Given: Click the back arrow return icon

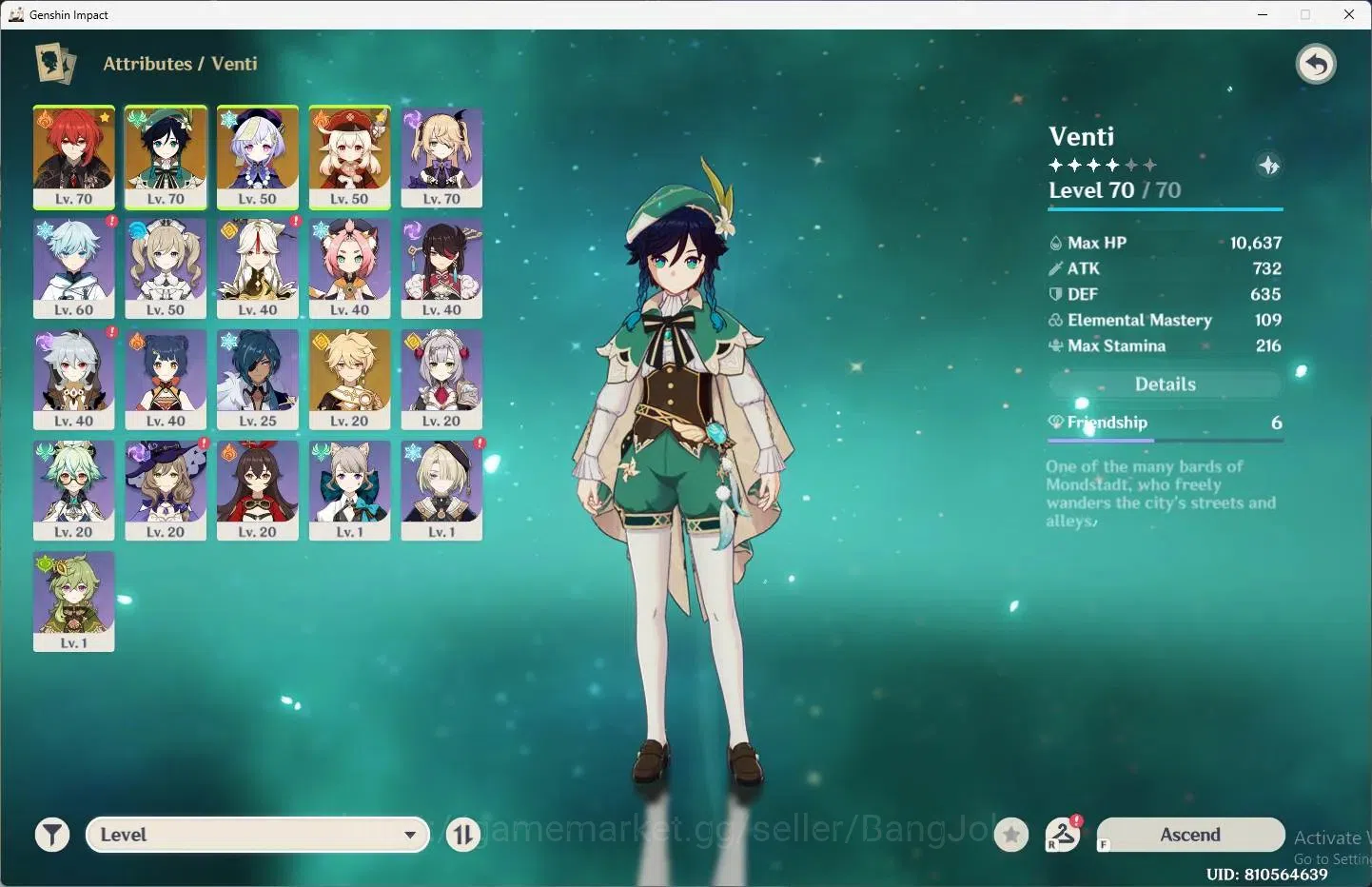Looking at the screenshot, I should pos(1316,65).
